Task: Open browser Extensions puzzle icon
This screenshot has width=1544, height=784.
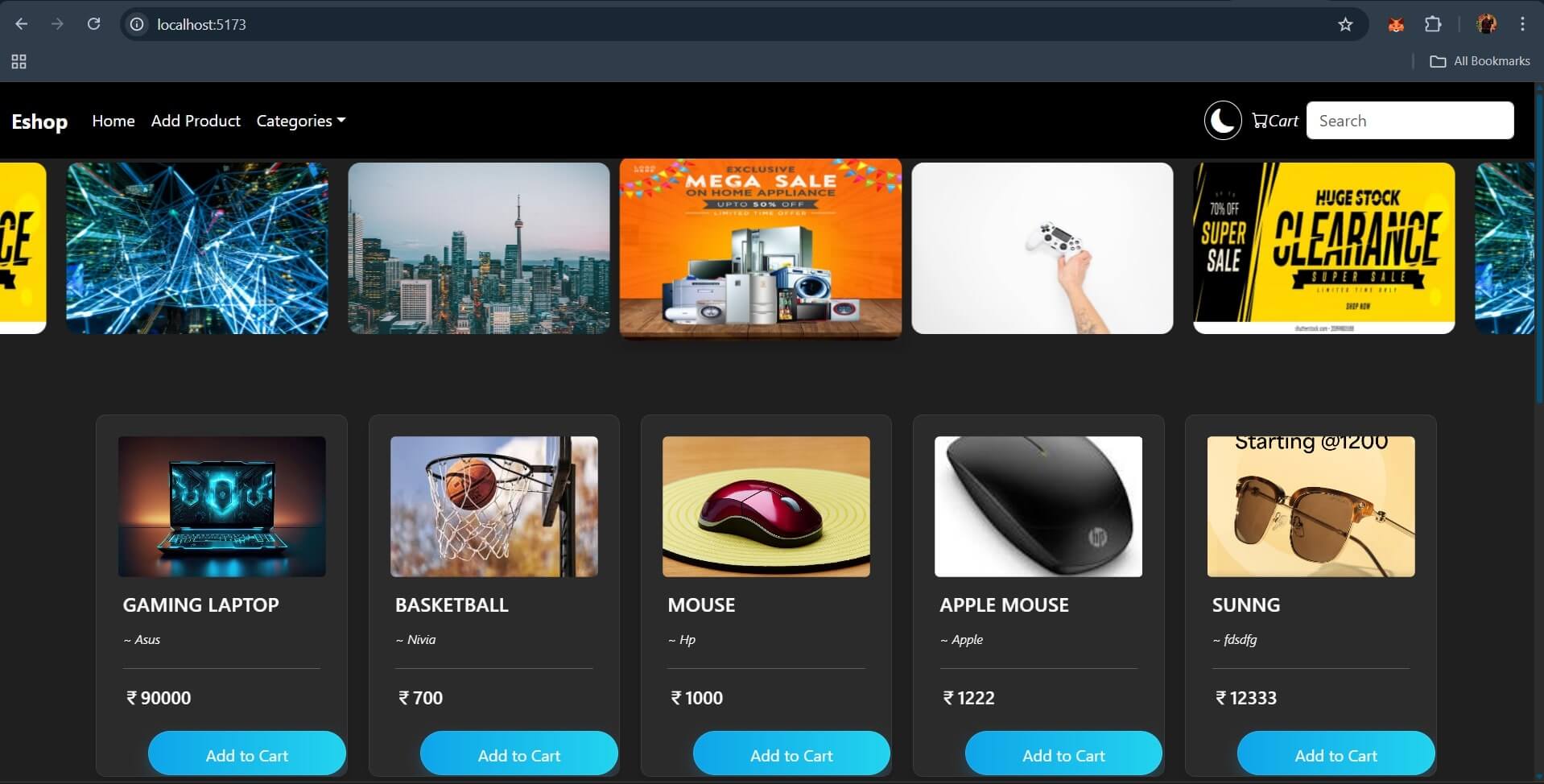Action: (x=1433, y=24)
